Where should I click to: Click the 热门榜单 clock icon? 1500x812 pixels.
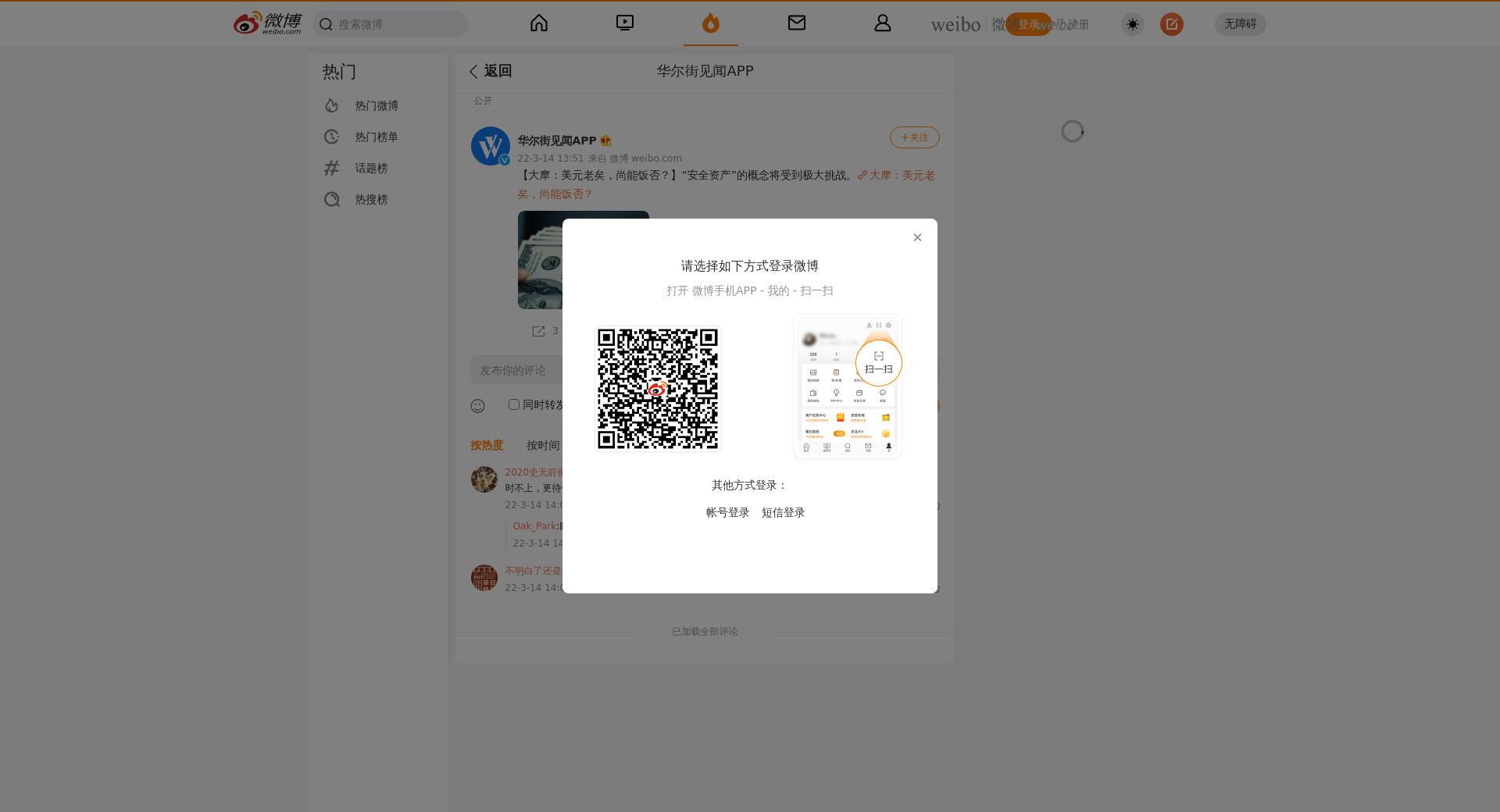332,137
